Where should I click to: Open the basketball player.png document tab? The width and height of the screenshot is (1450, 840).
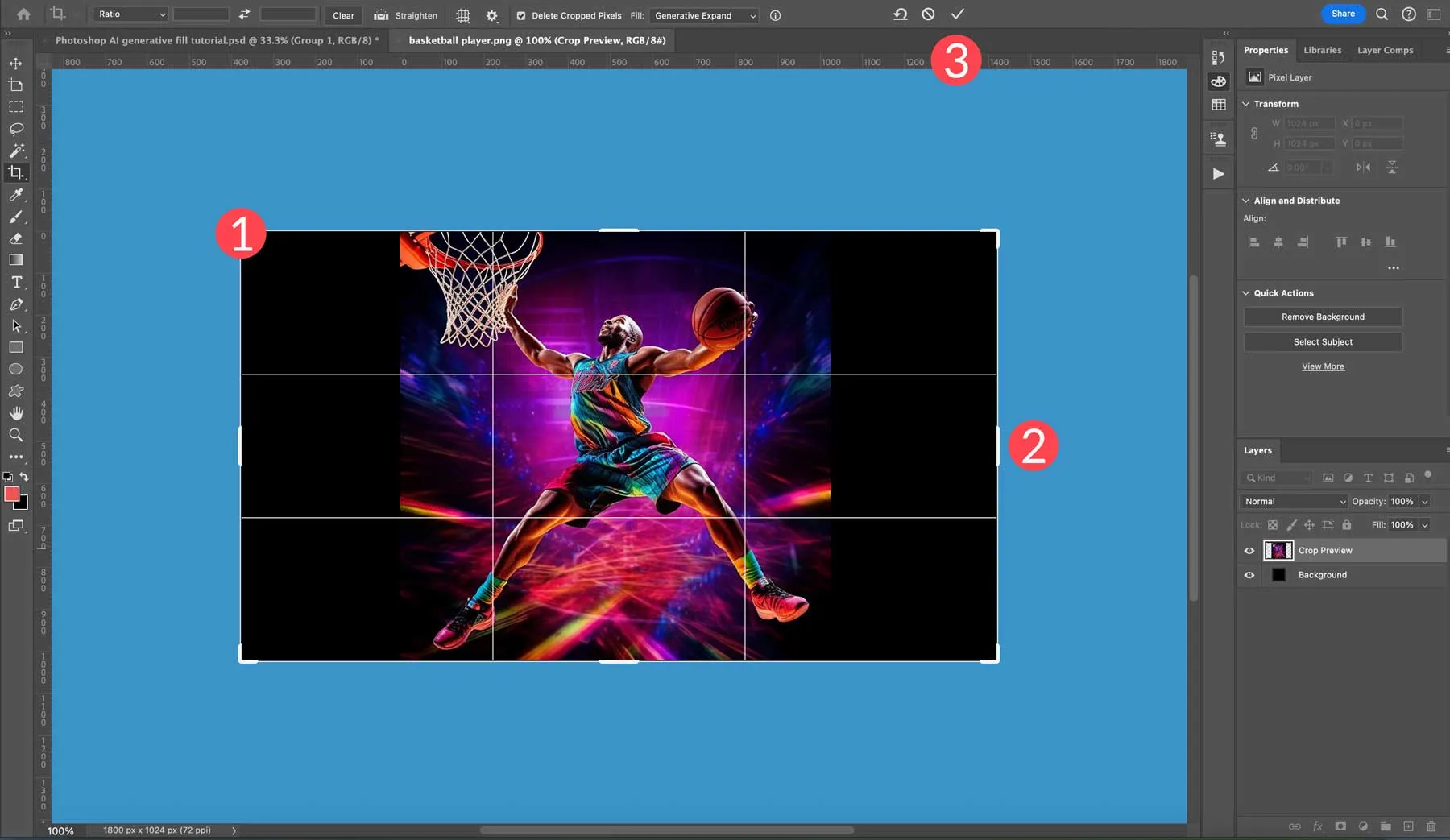536,39
